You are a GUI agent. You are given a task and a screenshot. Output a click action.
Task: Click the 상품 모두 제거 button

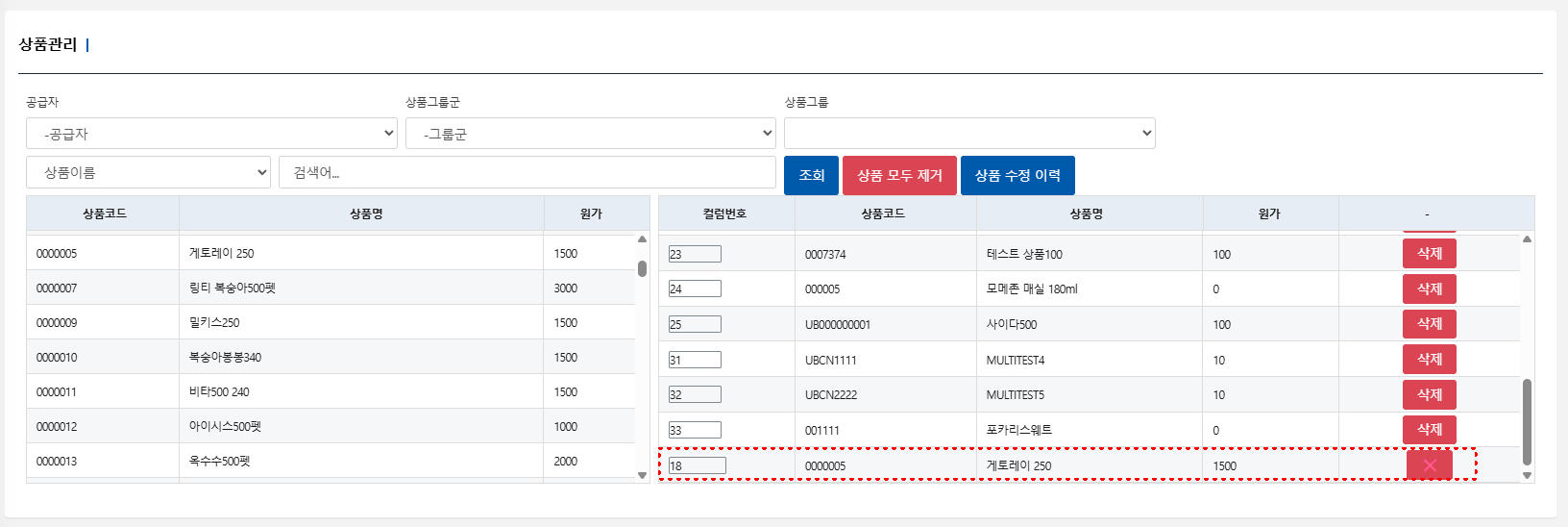tap(899, 175)
